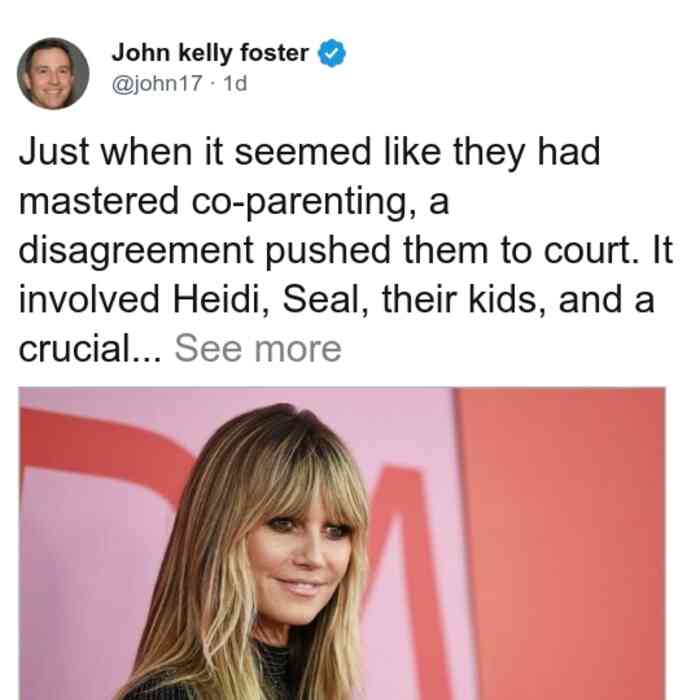Click the red curved letter in photo background
This screenshot has height=700, width=700.
pos(103,446)
